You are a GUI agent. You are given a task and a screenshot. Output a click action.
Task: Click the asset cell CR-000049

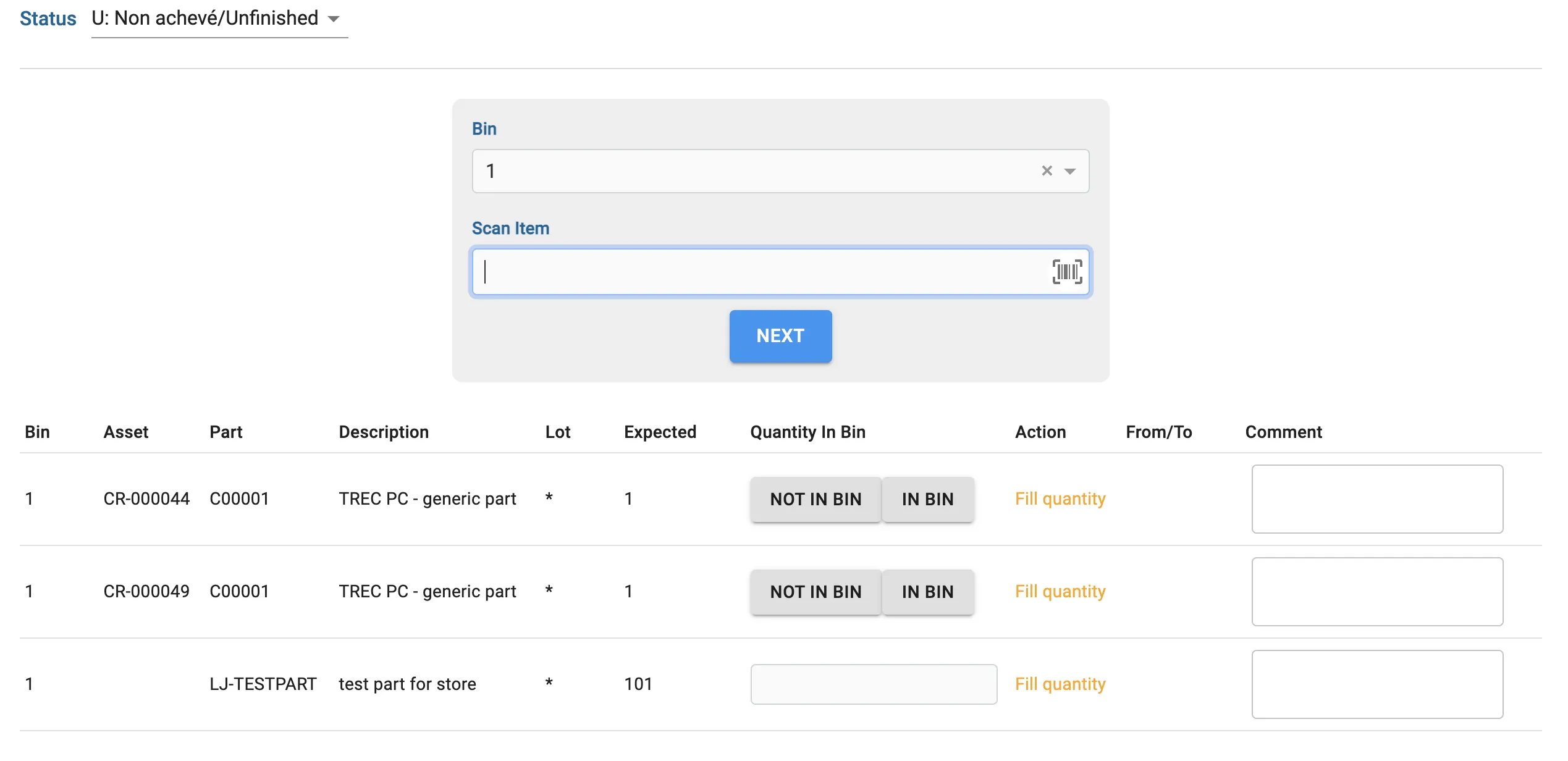(146, 592)
